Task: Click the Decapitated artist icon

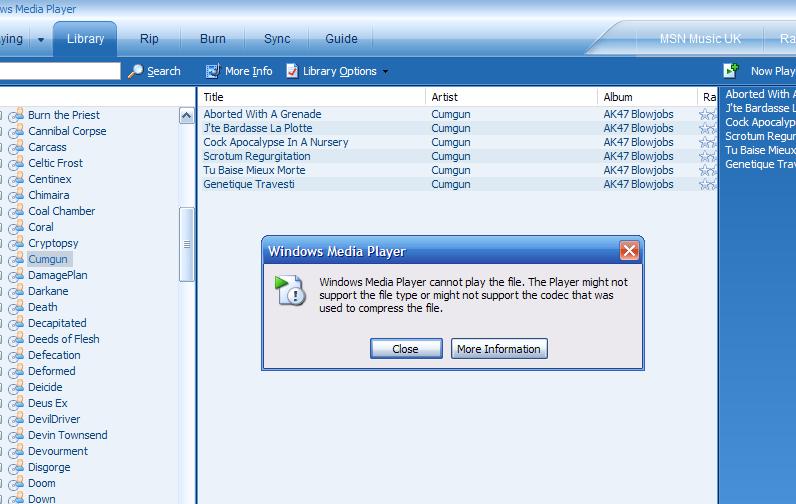Action: pyautogui.click(x=16, y=323)
